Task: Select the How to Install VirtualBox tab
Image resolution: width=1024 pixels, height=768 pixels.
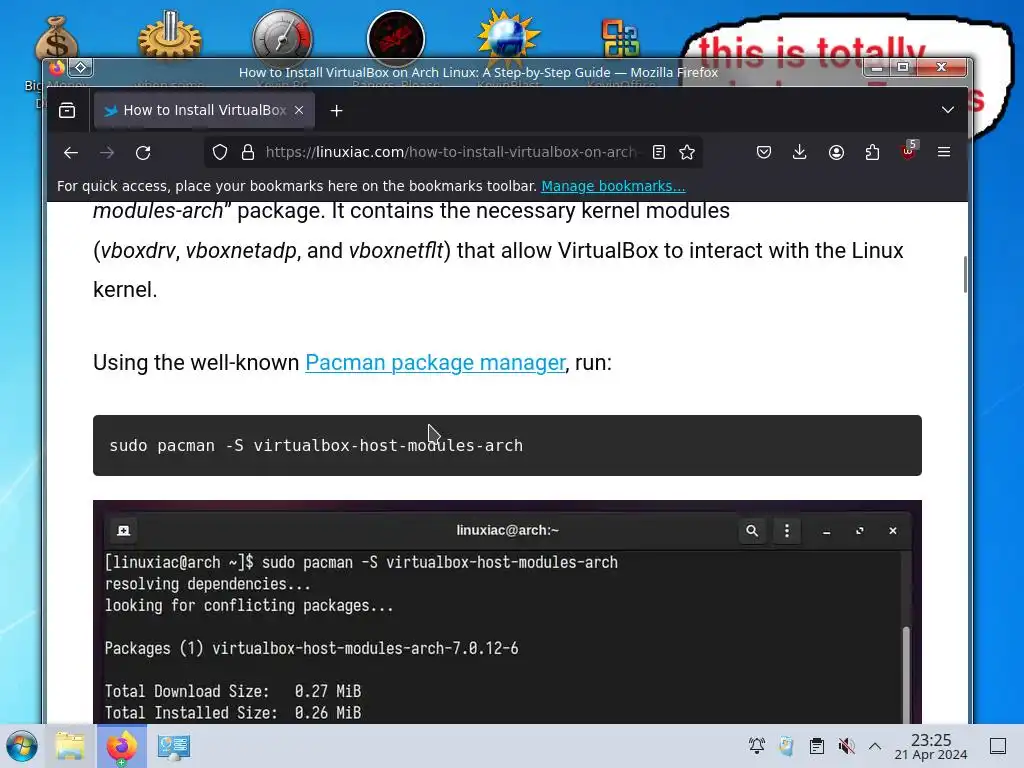Action: [x=204, y=110]
